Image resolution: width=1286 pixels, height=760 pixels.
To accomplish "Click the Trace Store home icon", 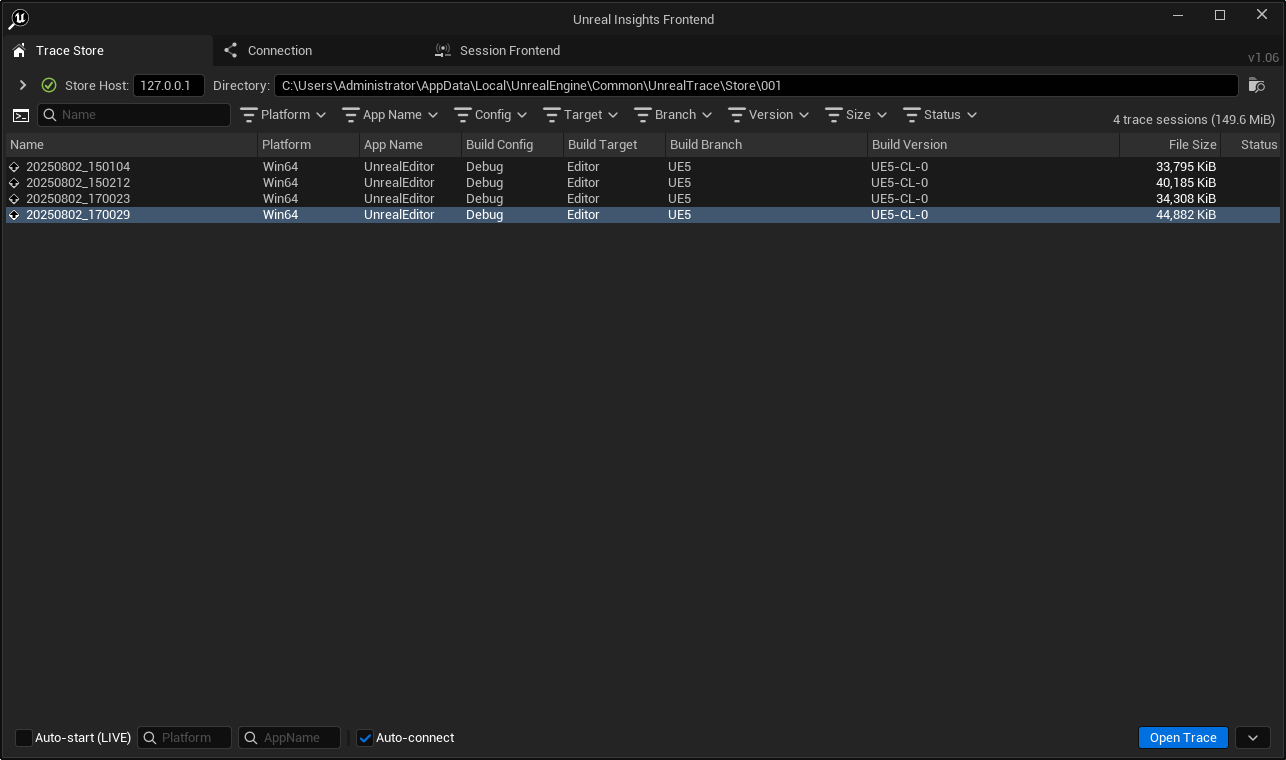I will [x=19, y=50].
